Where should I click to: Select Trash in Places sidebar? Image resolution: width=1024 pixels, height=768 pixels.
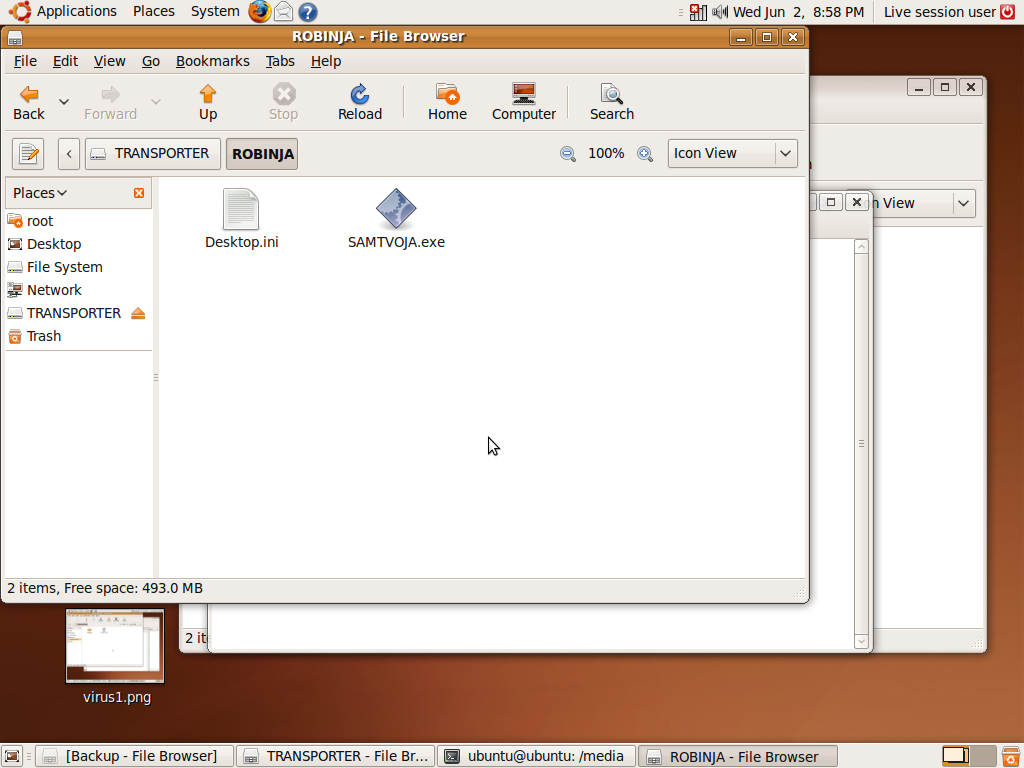pyautogui.click(x=43, y=336)
